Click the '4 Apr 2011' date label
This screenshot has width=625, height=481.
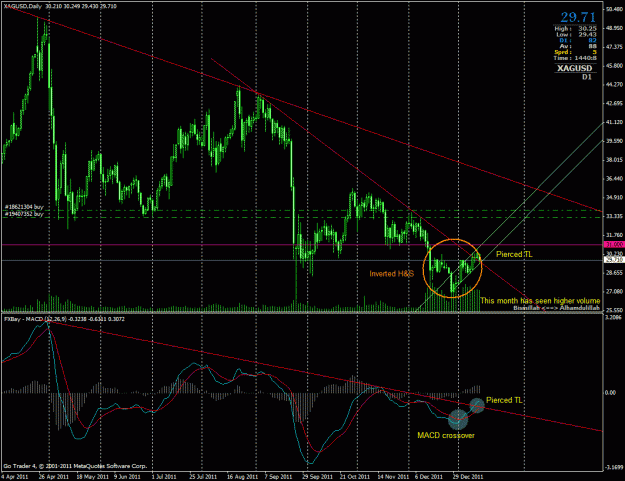coord(15,477)
